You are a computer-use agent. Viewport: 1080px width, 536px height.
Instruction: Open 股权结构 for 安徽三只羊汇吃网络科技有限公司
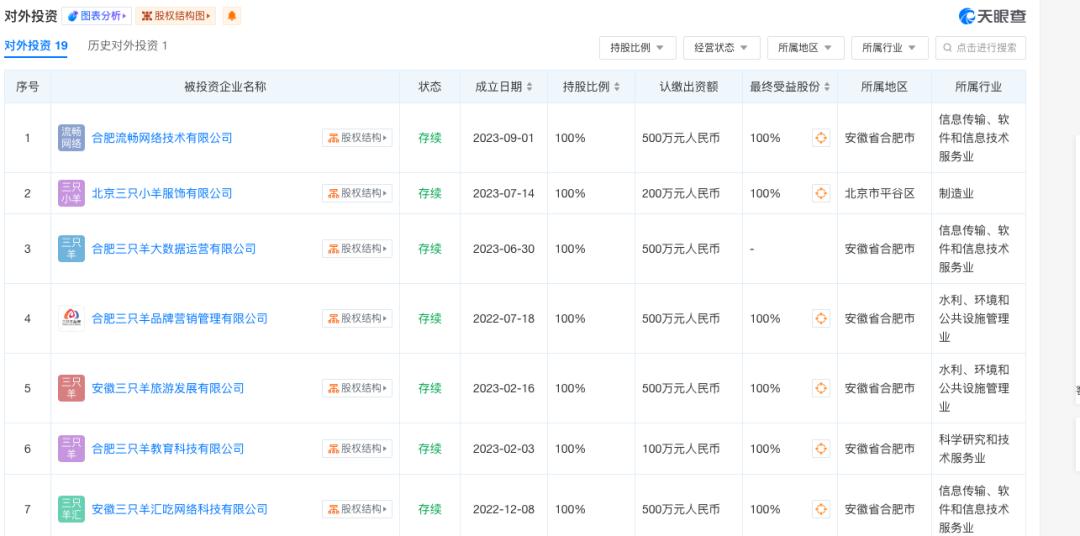357,509
